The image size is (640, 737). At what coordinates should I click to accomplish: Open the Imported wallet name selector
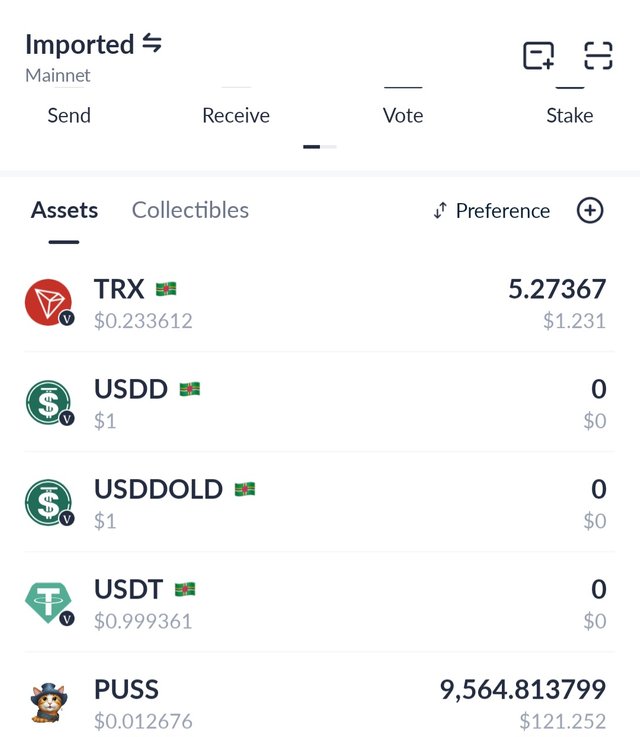(x=79, y=45)
